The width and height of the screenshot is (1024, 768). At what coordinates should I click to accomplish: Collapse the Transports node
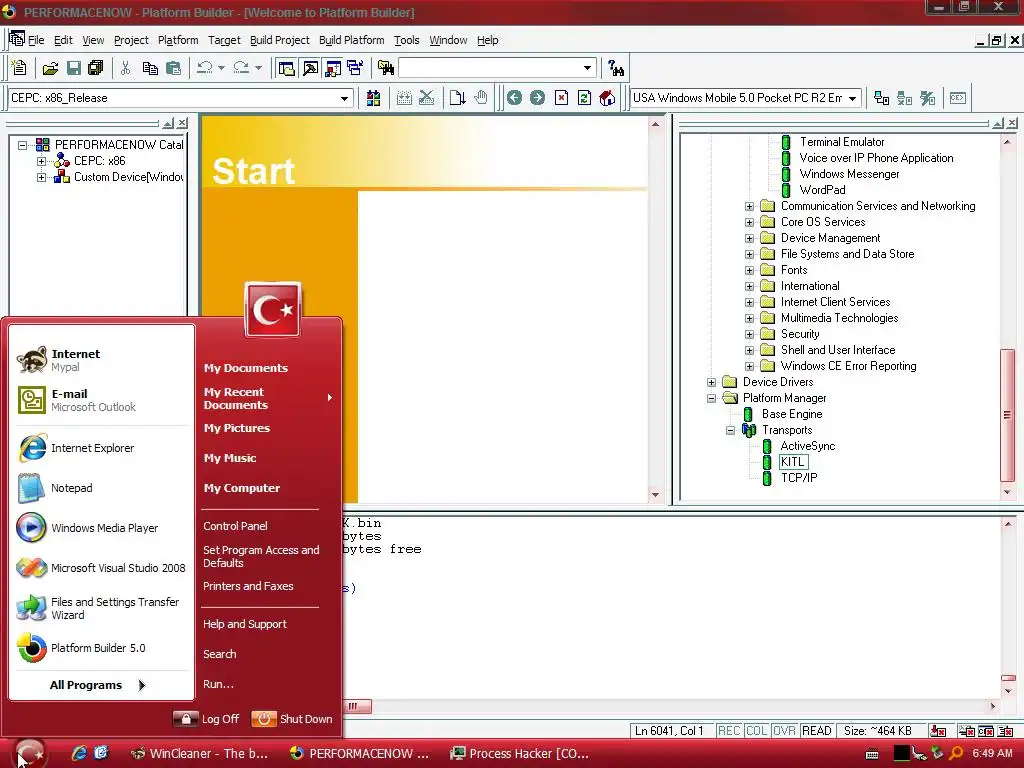[730, 430]
